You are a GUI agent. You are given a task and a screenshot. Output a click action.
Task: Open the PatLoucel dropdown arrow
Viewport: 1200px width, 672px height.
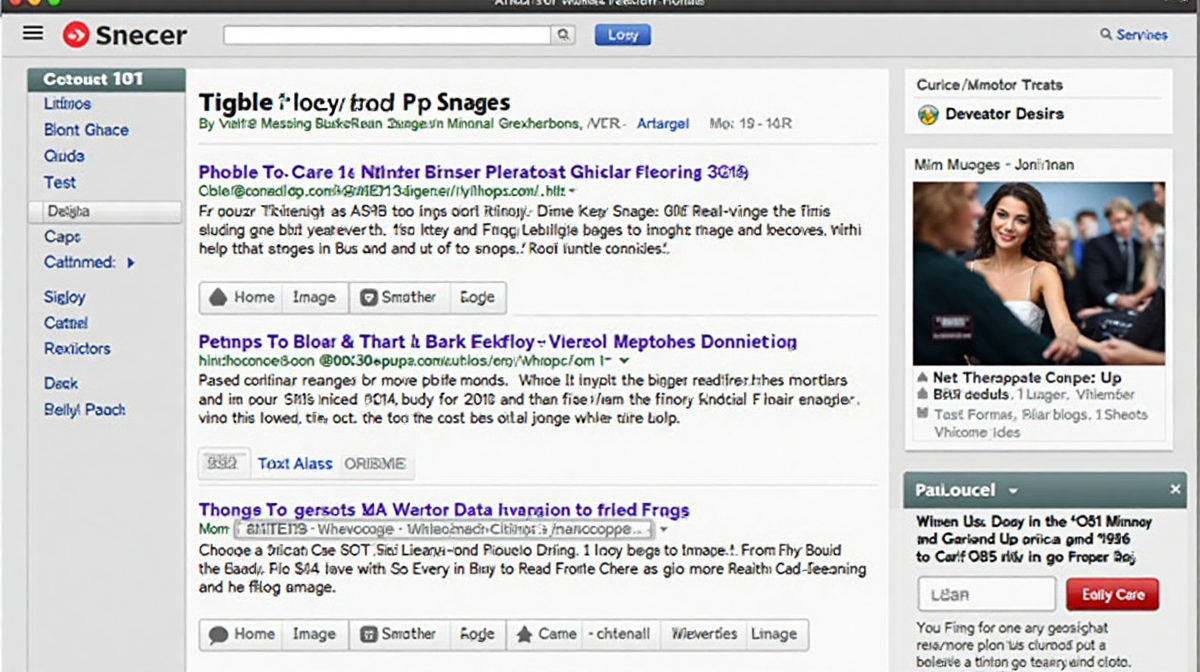(x=1013, y=491)
